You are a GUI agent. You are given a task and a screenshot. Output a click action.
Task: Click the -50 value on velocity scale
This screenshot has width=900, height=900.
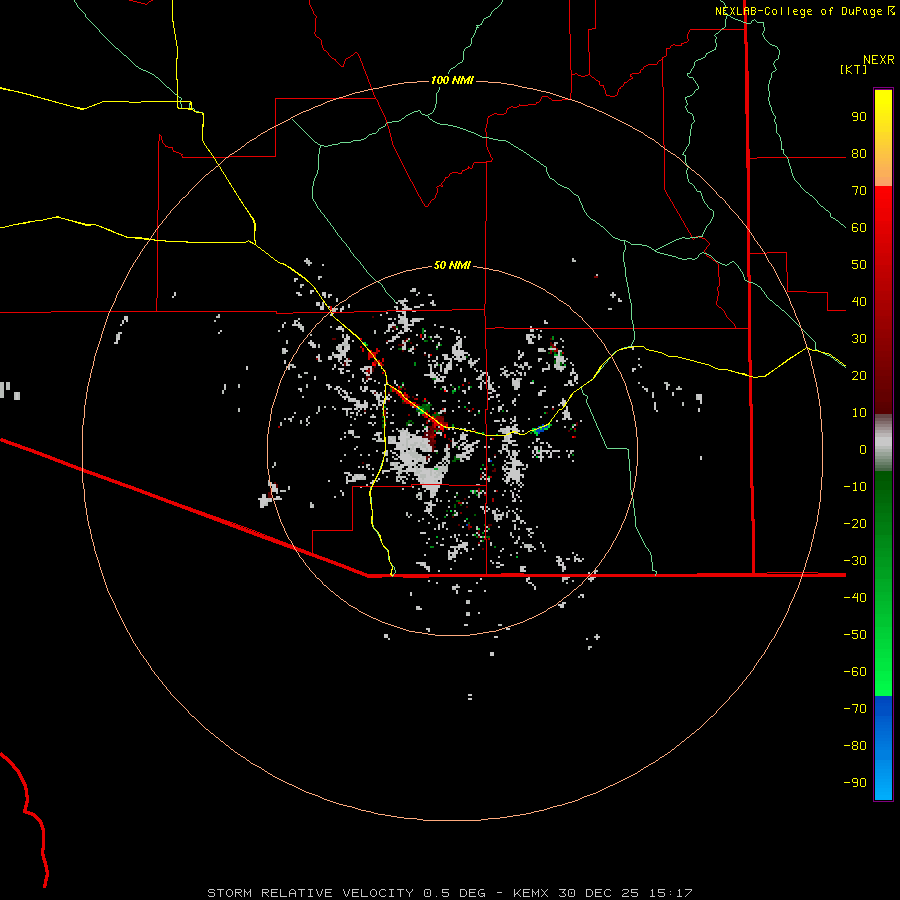click(x=855, y=635)
